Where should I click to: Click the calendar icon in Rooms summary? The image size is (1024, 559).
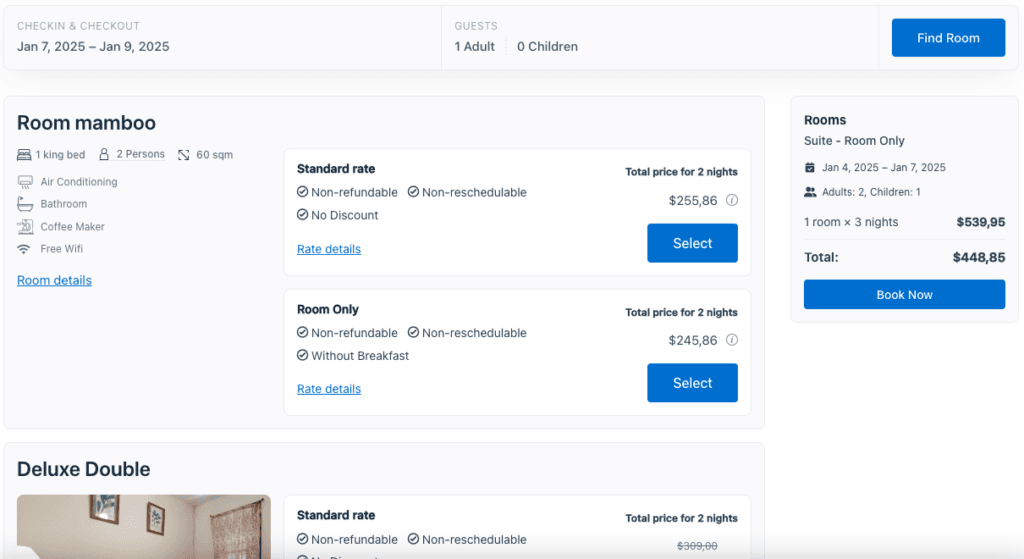click(x=810, y=168)
